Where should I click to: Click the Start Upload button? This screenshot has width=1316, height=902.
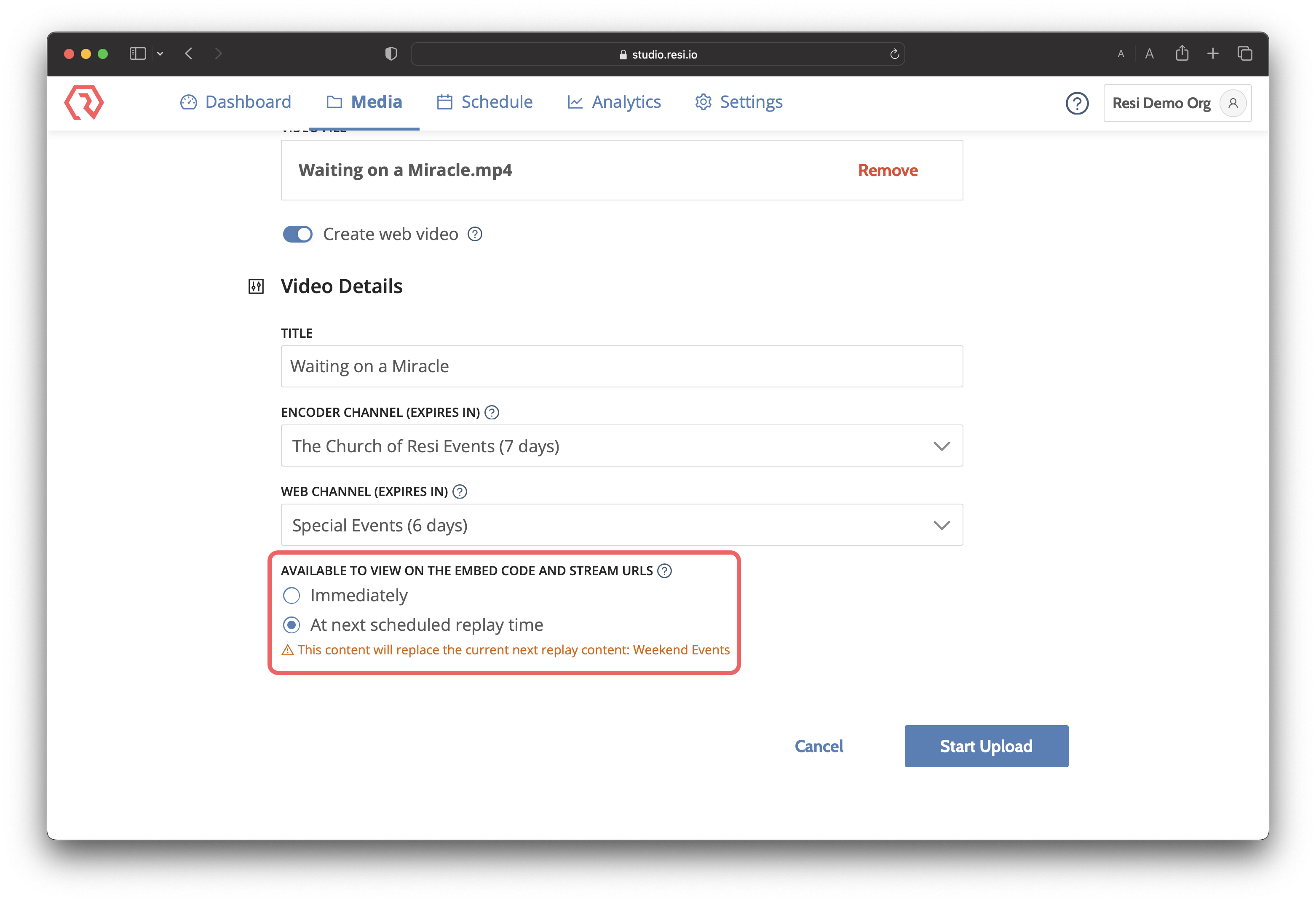point(986,746)
